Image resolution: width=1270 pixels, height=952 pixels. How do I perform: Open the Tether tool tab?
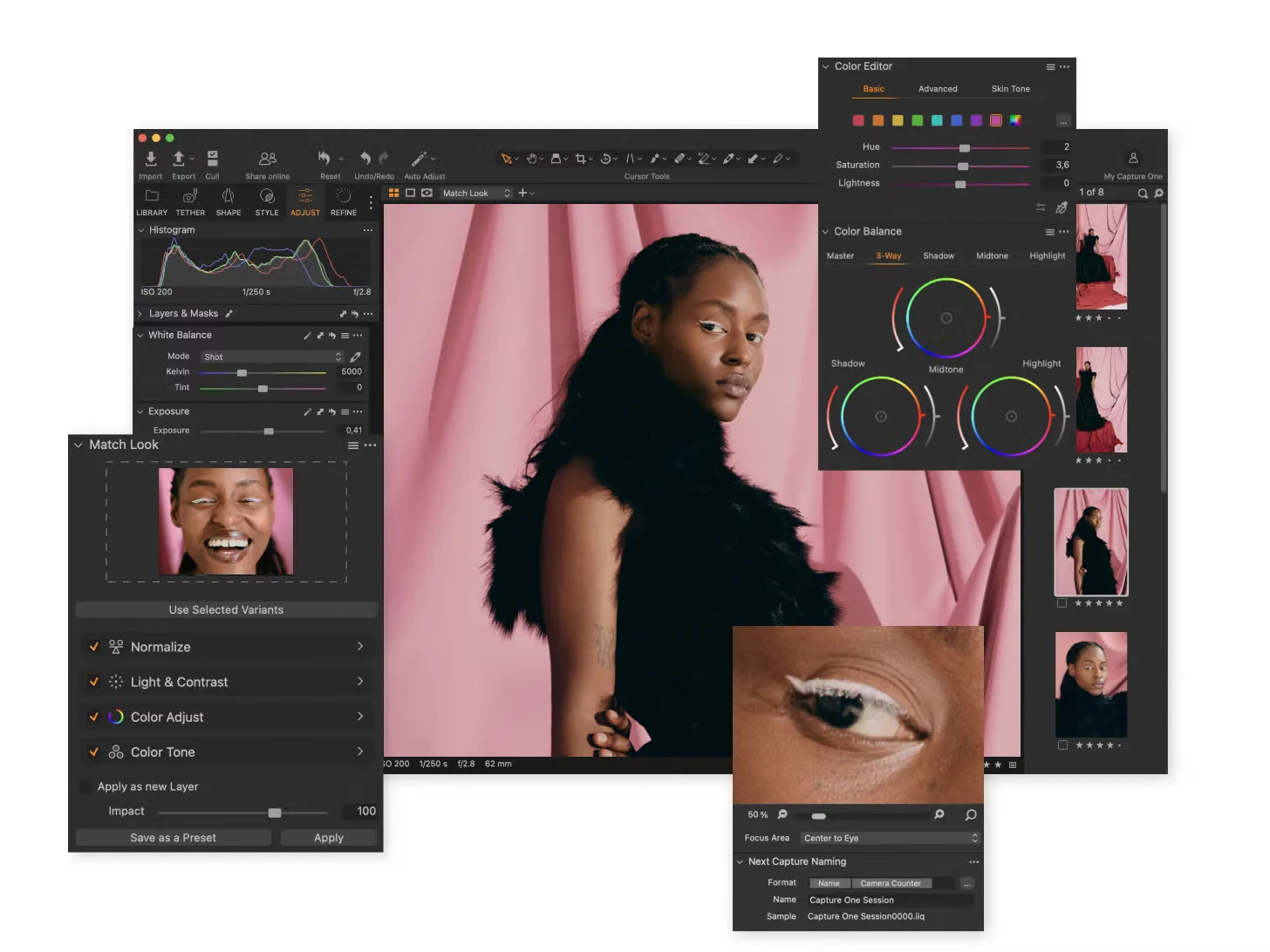pyautogui.click(x=190, y=201)
